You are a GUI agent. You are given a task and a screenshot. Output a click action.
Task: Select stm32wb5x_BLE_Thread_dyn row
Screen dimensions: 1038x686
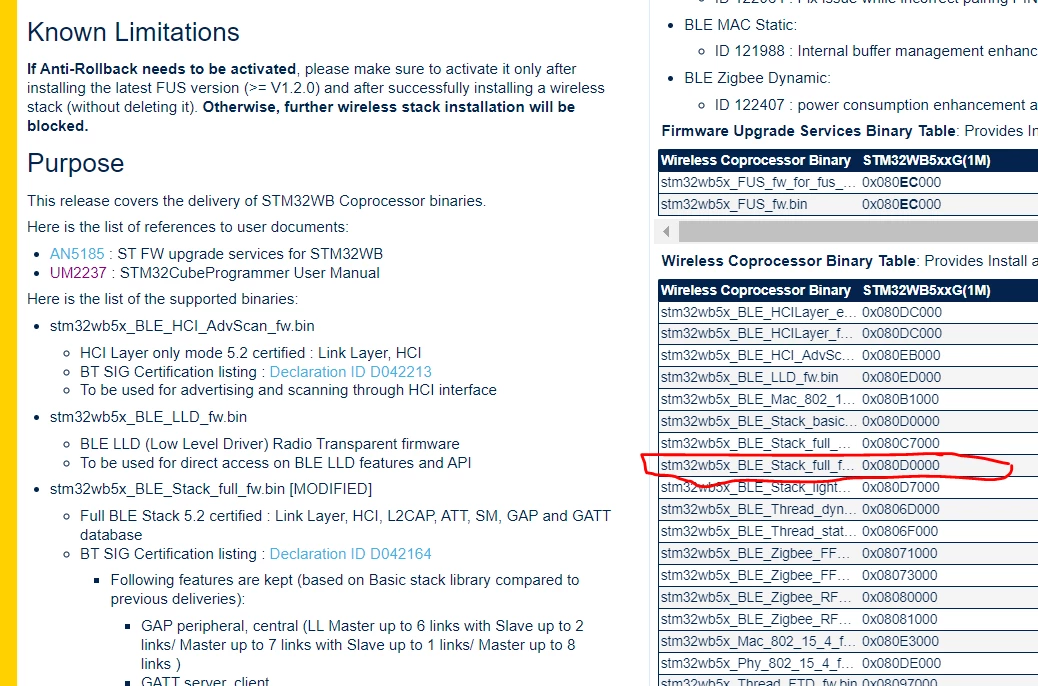(x=848, y=509)
